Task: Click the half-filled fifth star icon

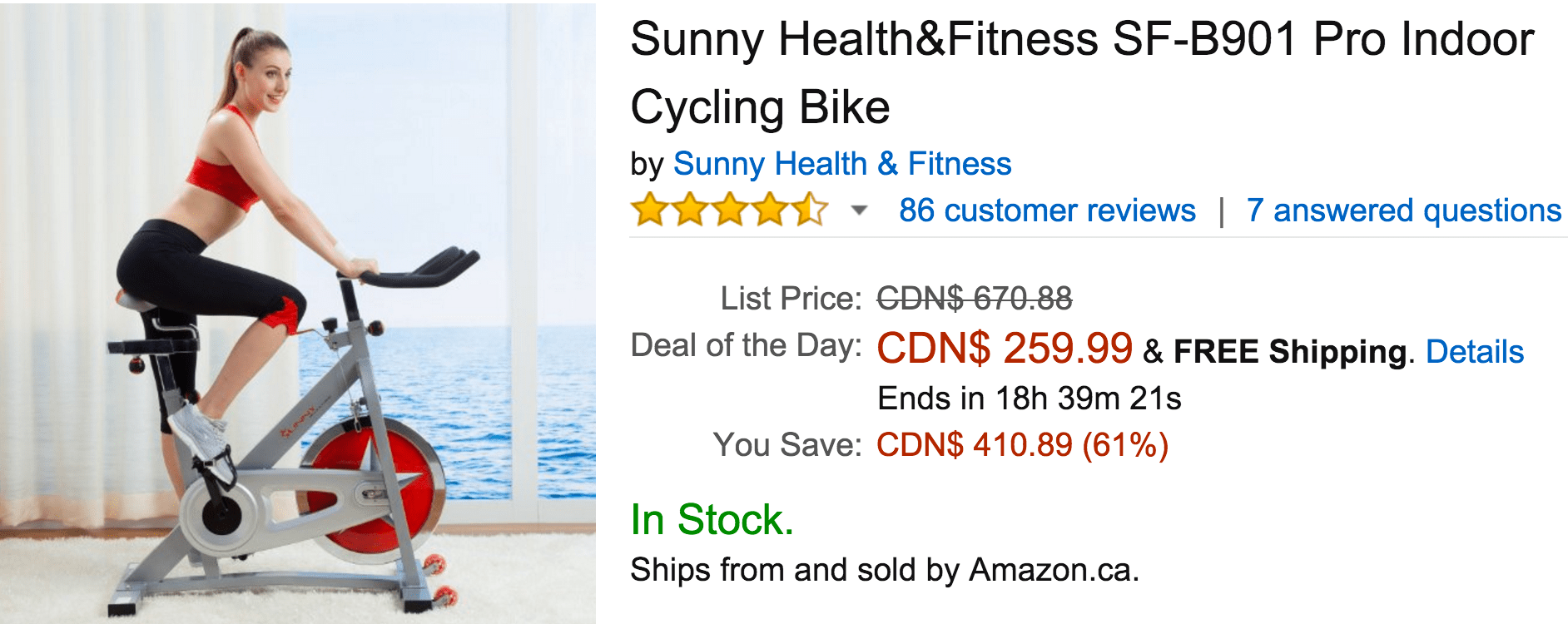Action: (811, 211)
